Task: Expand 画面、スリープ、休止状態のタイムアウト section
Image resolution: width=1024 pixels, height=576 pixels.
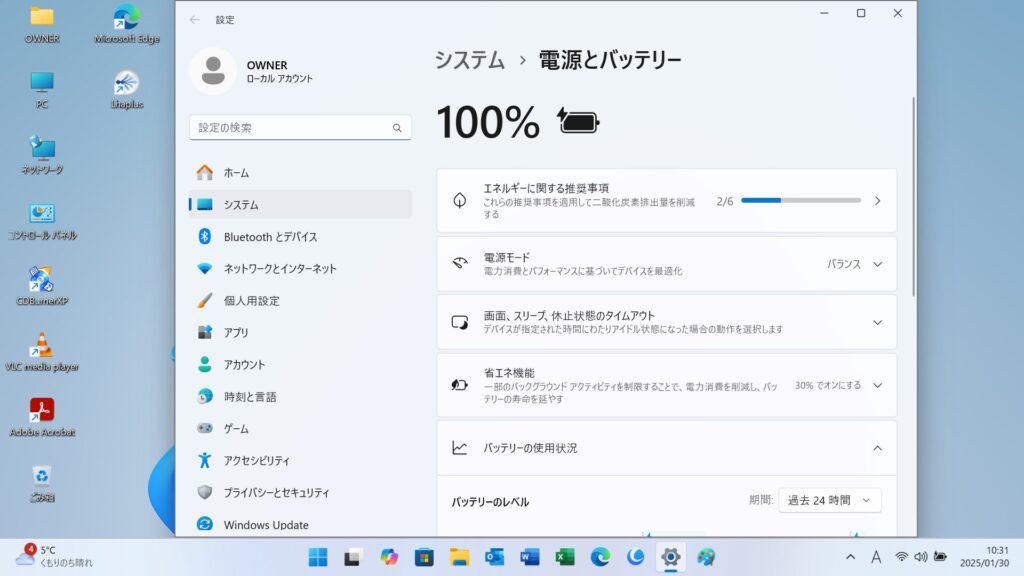Action: 877,322
